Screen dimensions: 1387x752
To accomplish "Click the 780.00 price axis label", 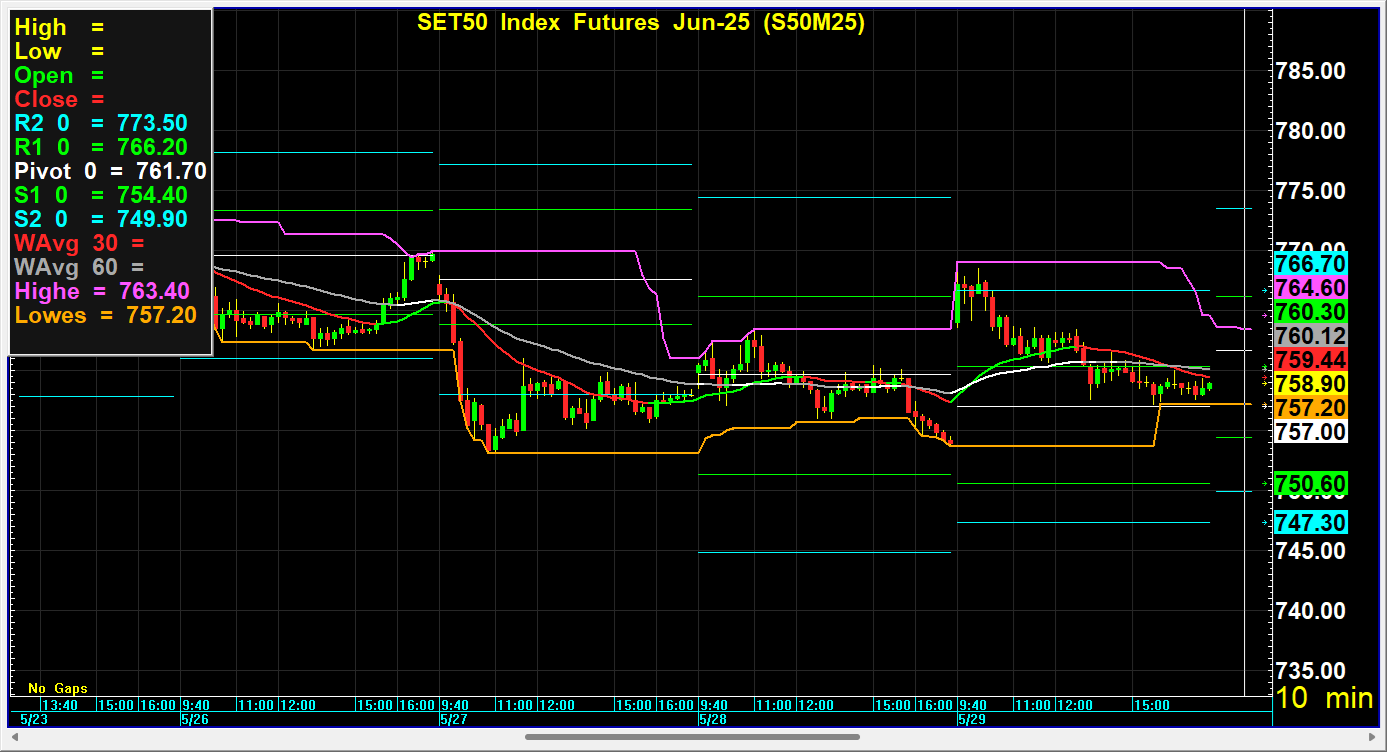I will pyautogui.click(x=1310, y=131).
